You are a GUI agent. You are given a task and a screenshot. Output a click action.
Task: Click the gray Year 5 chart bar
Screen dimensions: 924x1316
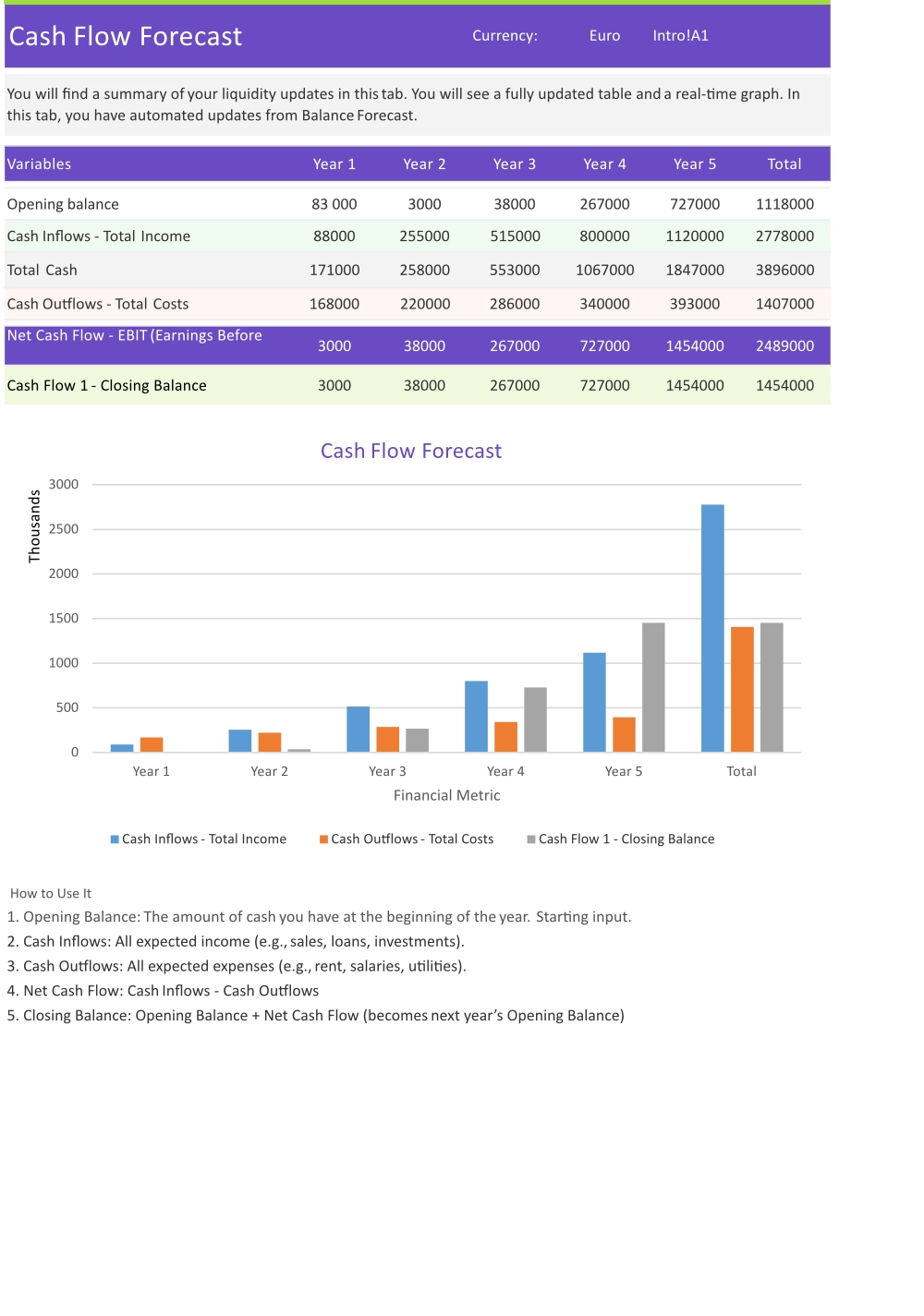tap(653, 687)
